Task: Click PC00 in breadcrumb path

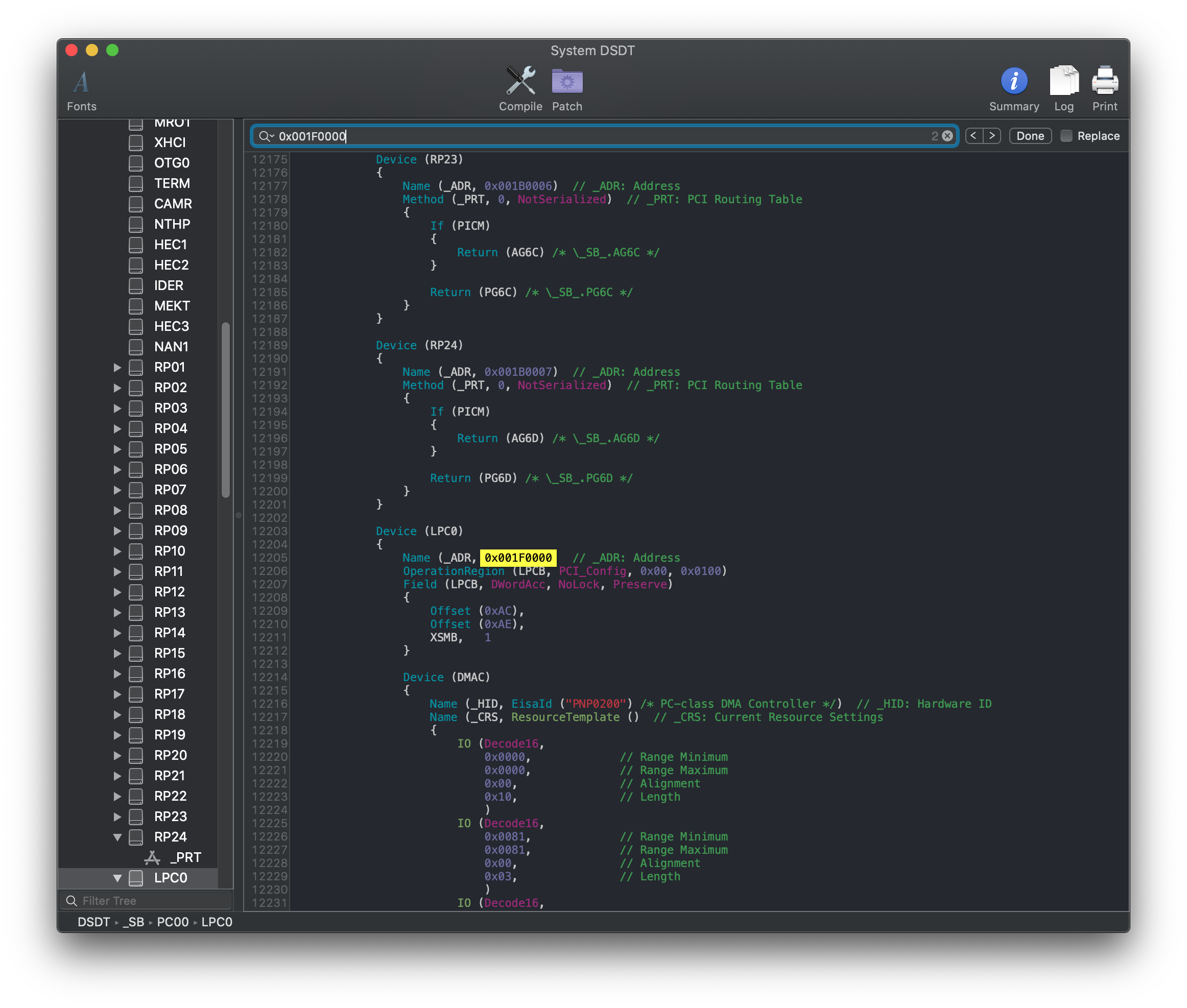Action: click(x=173, y=922)
